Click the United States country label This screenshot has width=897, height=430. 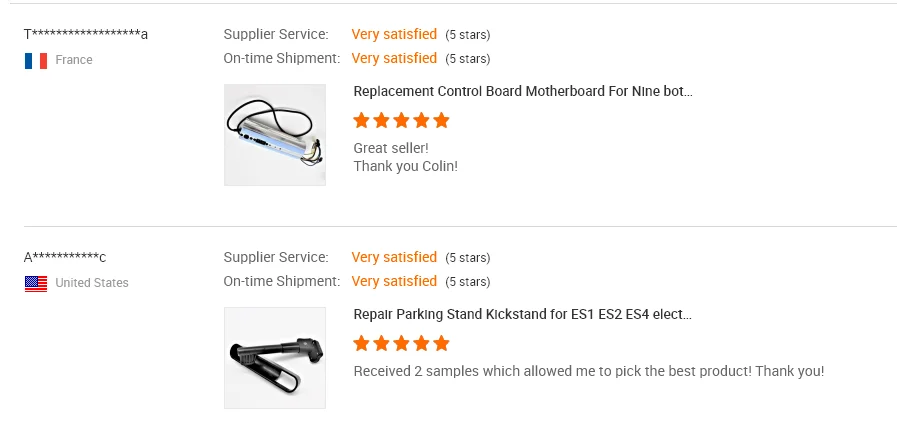click(92, 283)
